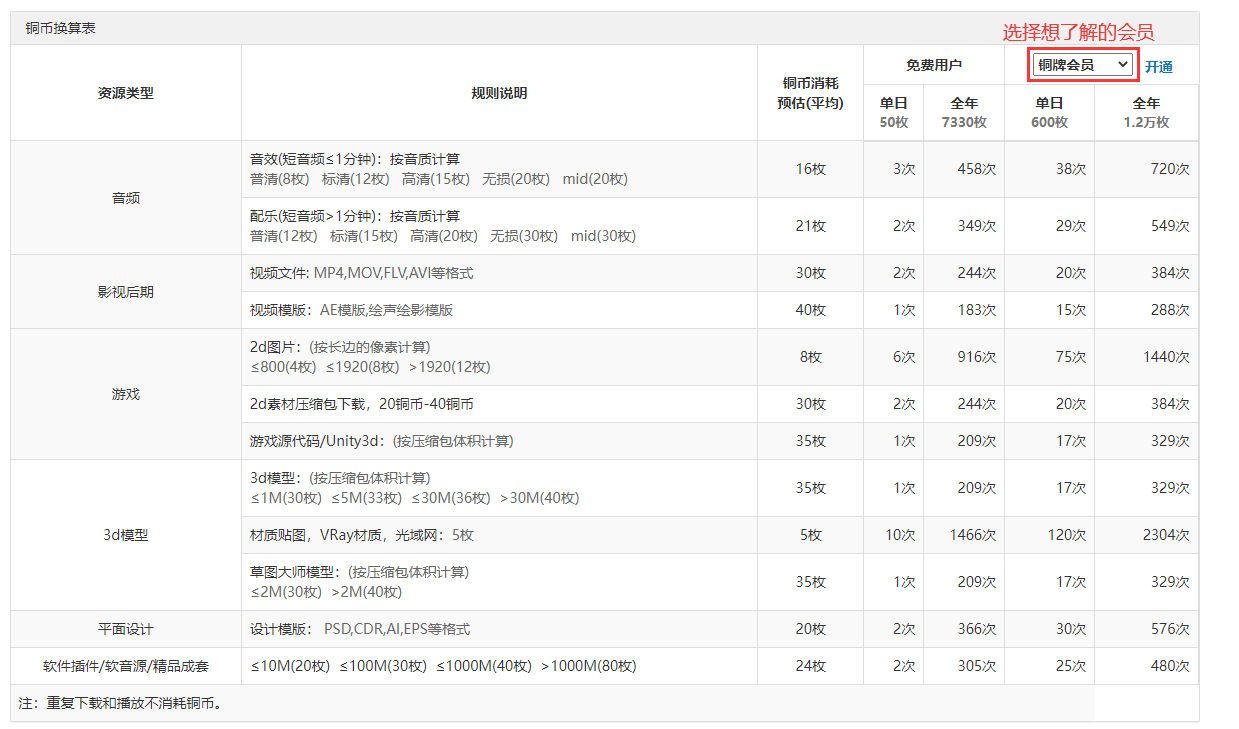
Task: Click the 288次 value
Action: point(1170,310)
